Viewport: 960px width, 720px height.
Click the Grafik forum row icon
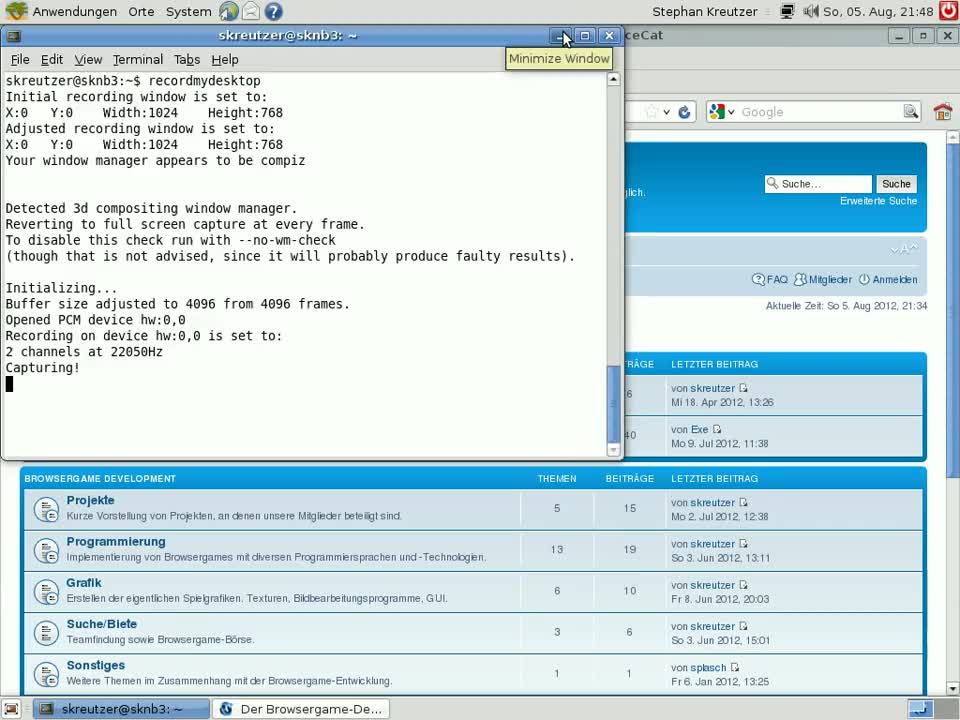[x=46, y=591]
